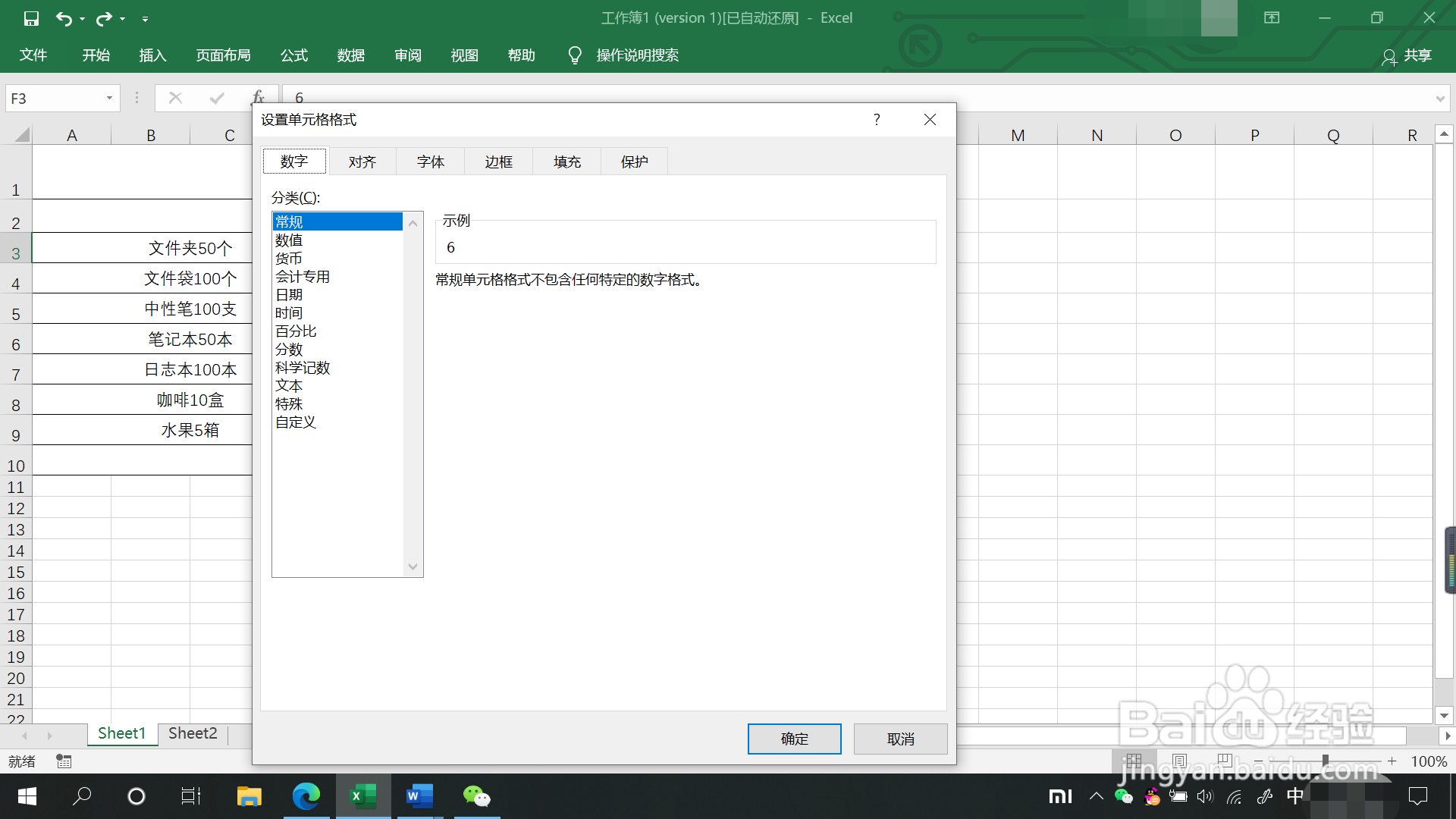
Task: Select 自定义 category option
Action: coord(296,422)
